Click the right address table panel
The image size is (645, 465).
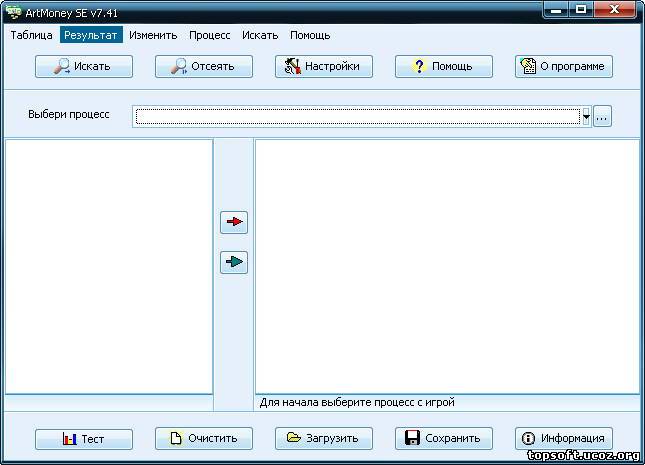click(x=448, y=267)
